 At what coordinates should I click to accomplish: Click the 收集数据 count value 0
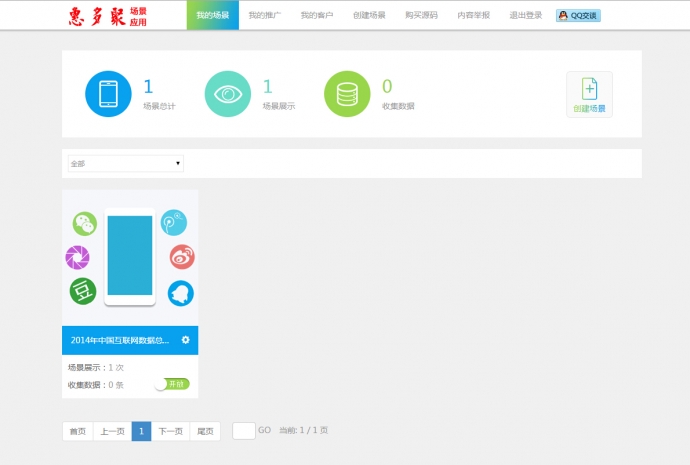[x=387, y=87]
